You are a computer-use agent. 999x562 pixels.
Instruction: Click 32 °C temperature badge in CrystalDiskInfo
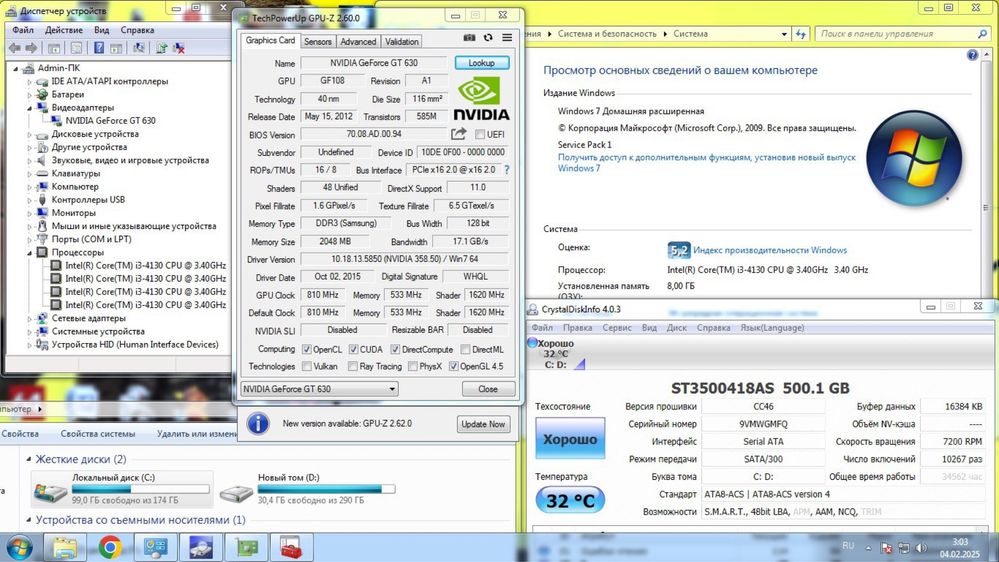pos(570,501)
